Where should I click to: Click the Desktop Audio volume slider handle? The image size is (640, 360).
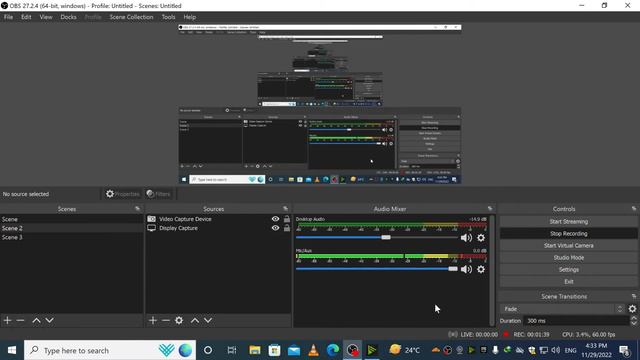[386, 237]
